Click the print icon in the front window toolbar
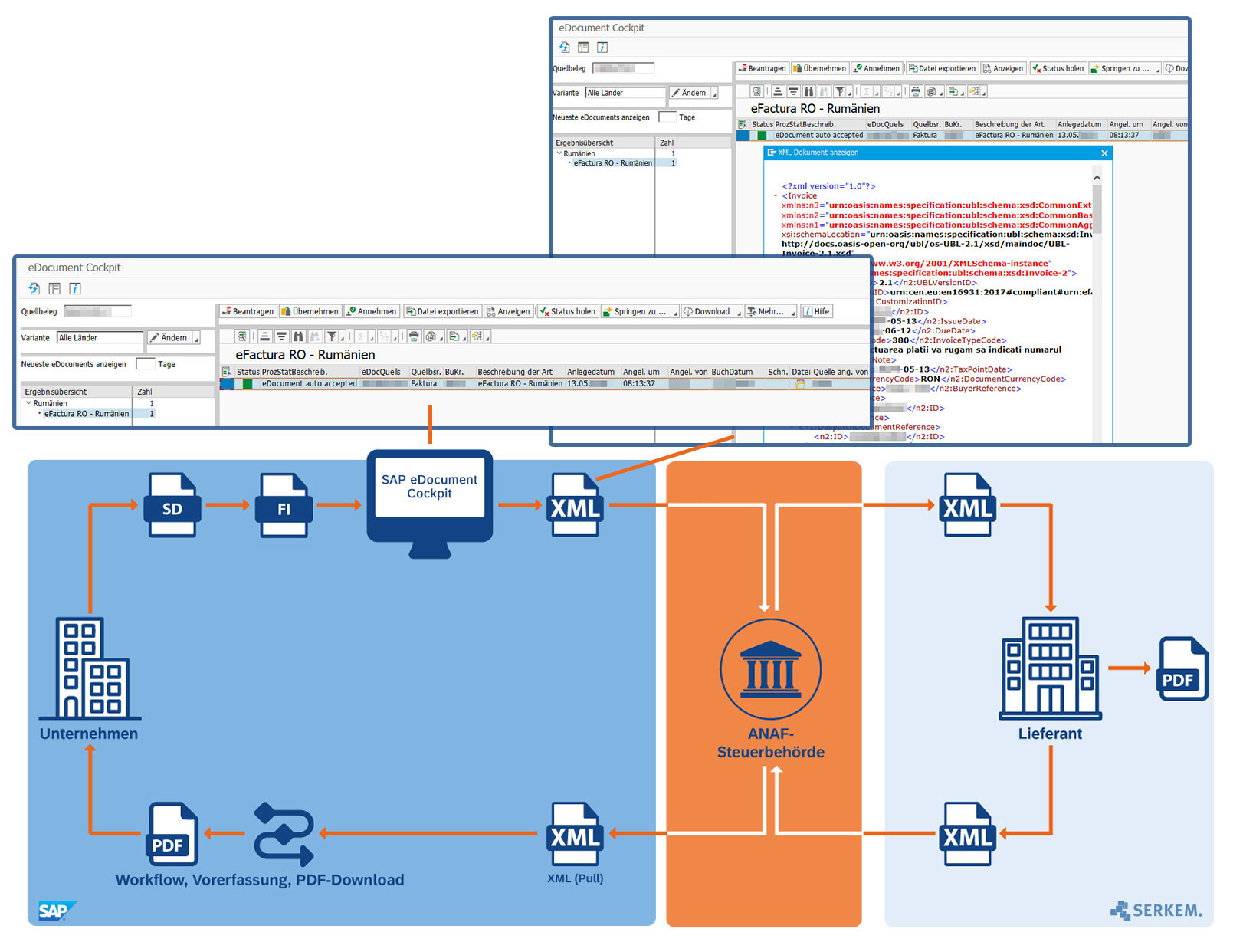 (414, 336)
